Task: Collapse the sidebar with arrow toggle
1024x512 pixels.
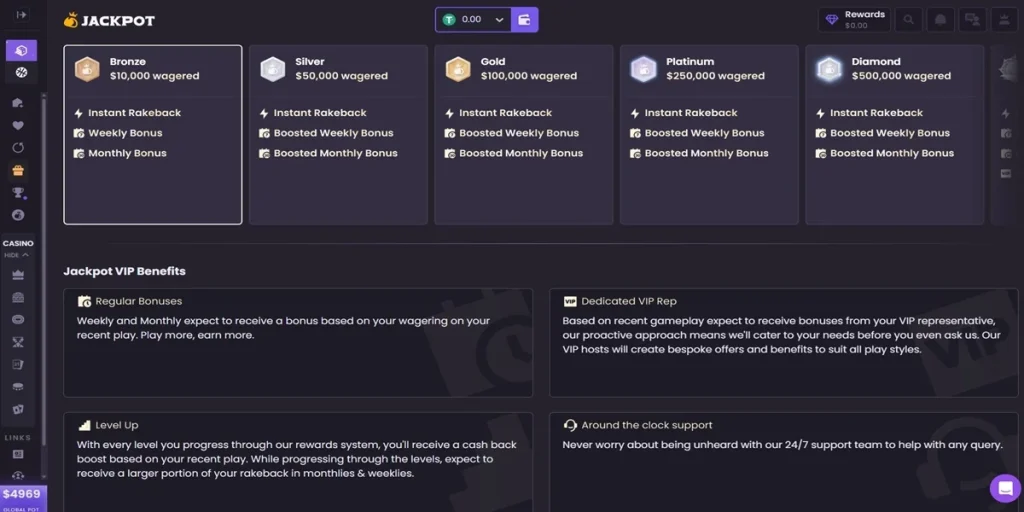Action: 21,15
